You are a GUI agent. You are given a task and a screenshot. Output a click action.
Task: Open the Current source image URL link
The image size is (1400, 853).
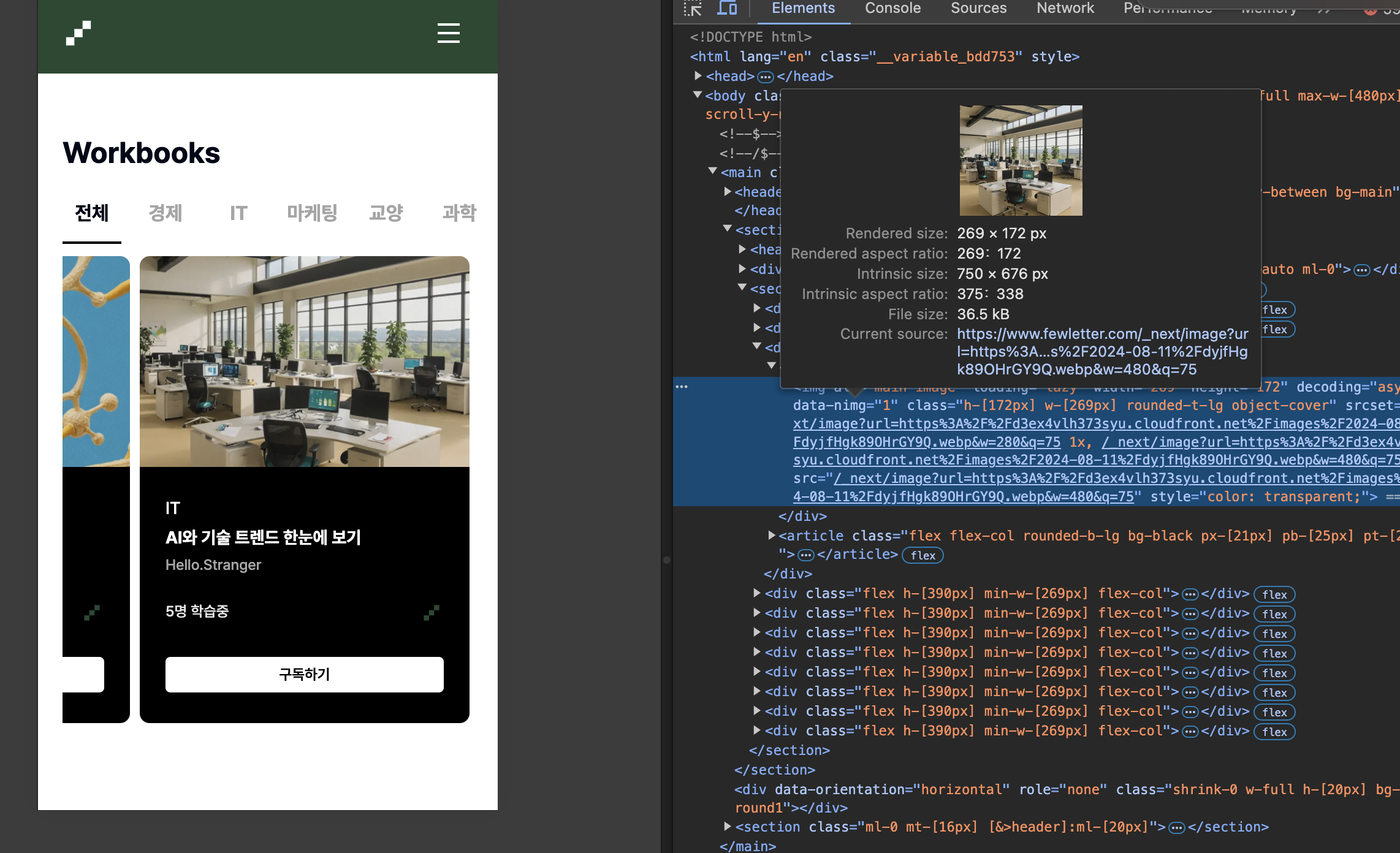click(1102, 352)
